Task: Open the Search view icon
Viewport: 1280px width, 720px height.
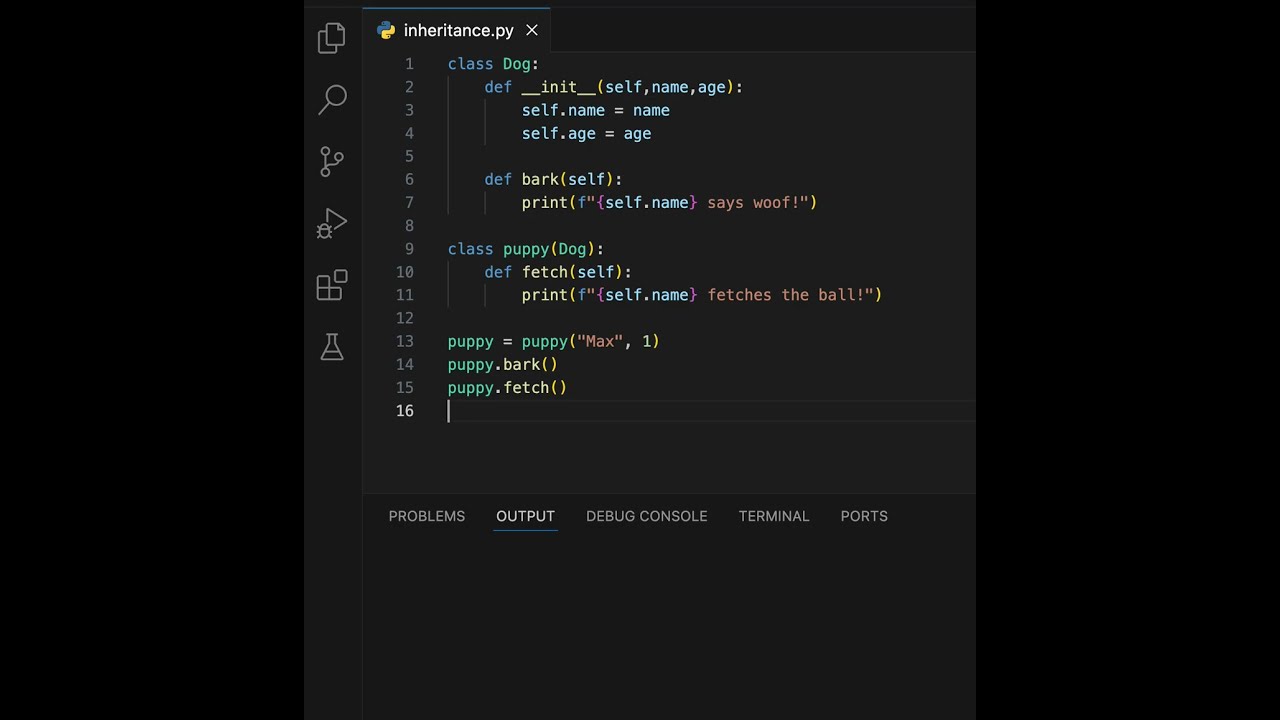Action: tap(332, 99)
